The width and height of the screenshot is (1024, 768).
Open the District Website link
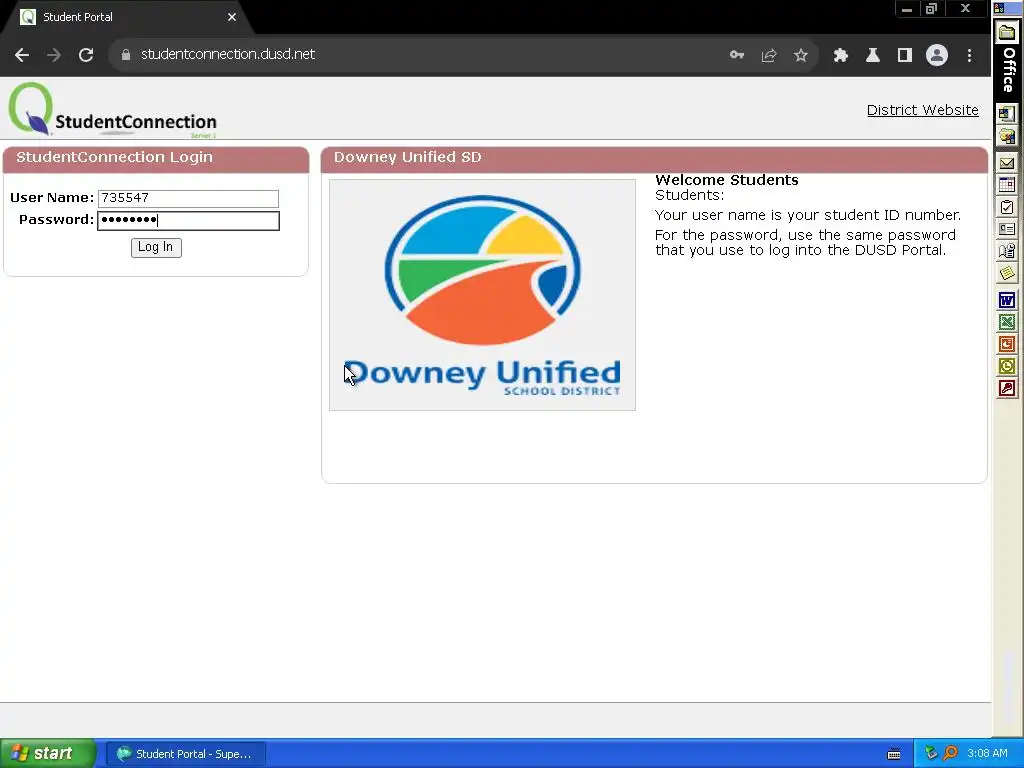coord(922,110)
